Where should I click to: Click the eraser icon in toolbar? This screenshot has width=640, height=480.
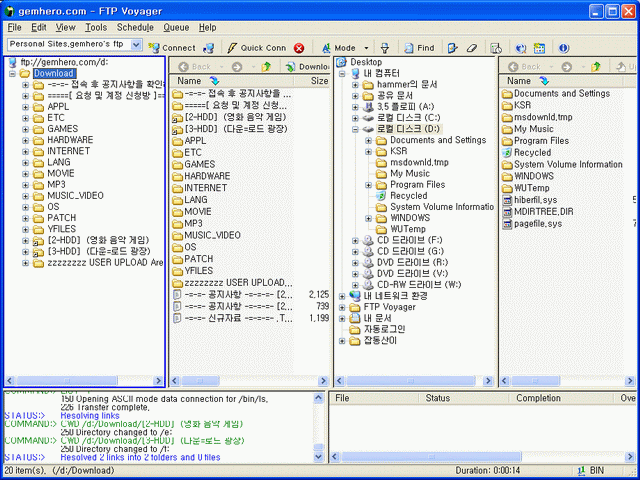[472, 48]
